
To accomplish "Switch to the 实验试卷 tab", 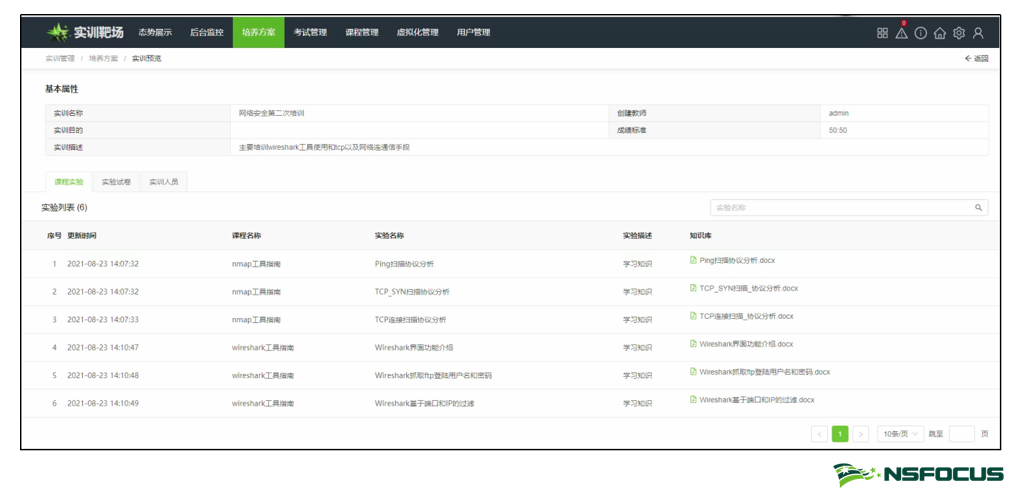I will click(x=116, y=182).
